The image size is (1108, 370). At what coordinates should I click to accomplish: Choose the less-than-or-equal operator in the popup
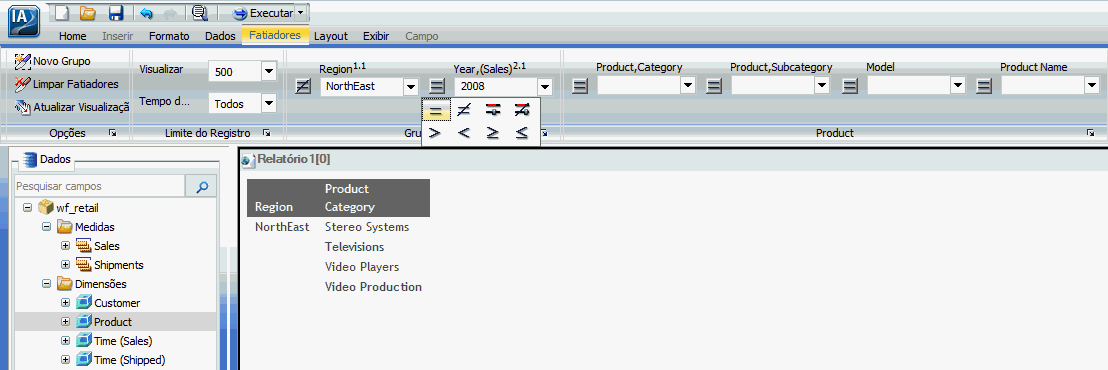pyautogui.click(x=521, y=133)
